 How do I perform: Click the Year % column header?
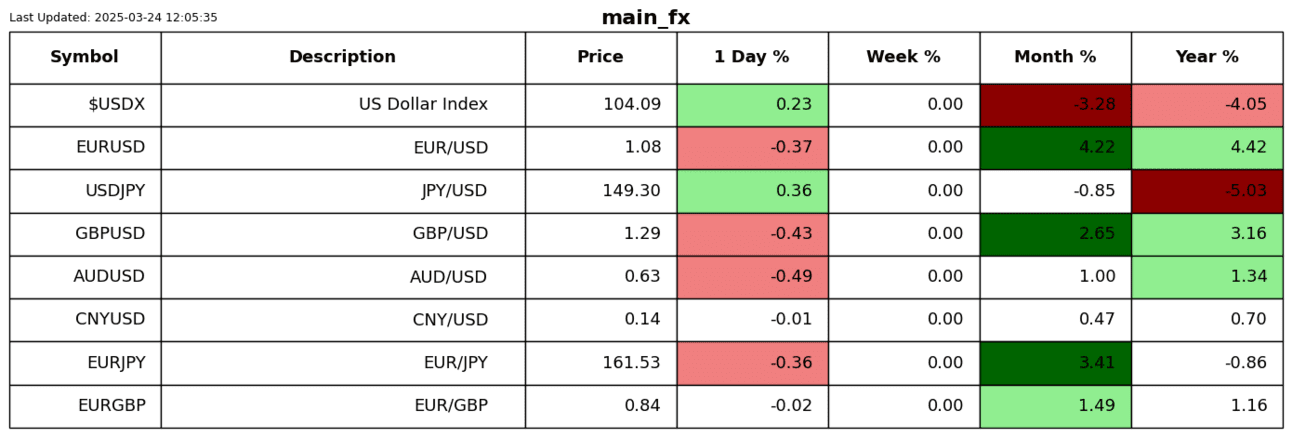1206,57
